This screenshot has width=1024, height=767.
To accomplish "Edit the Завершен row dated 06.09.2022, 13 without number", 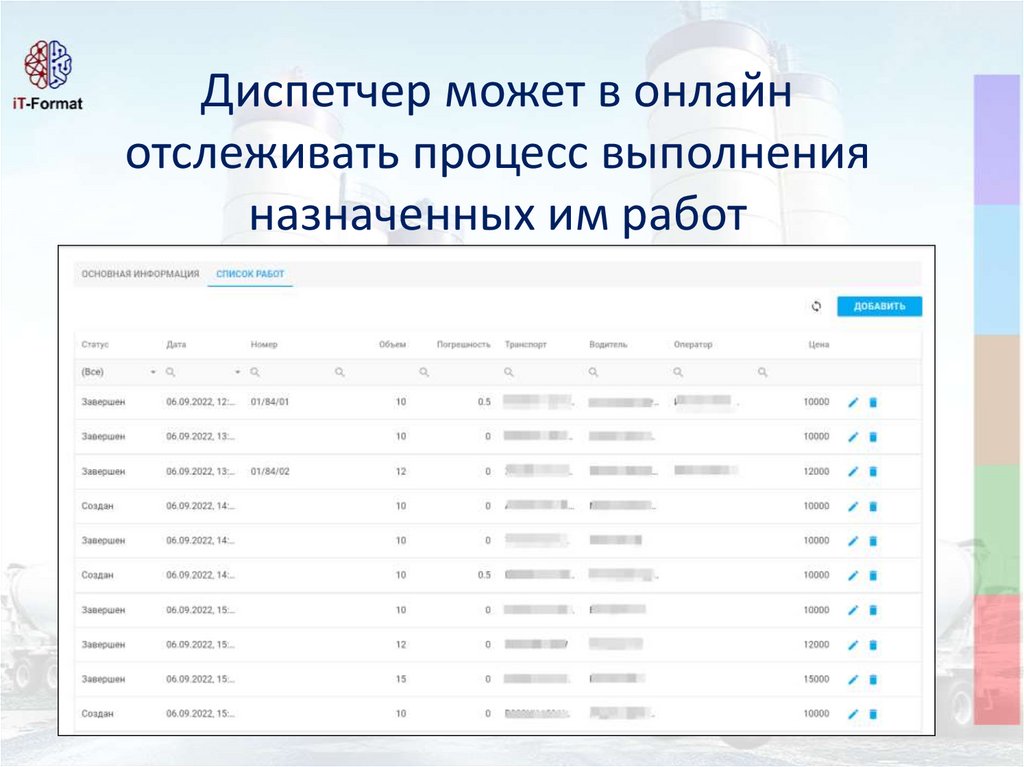I will tap(853, 437).
